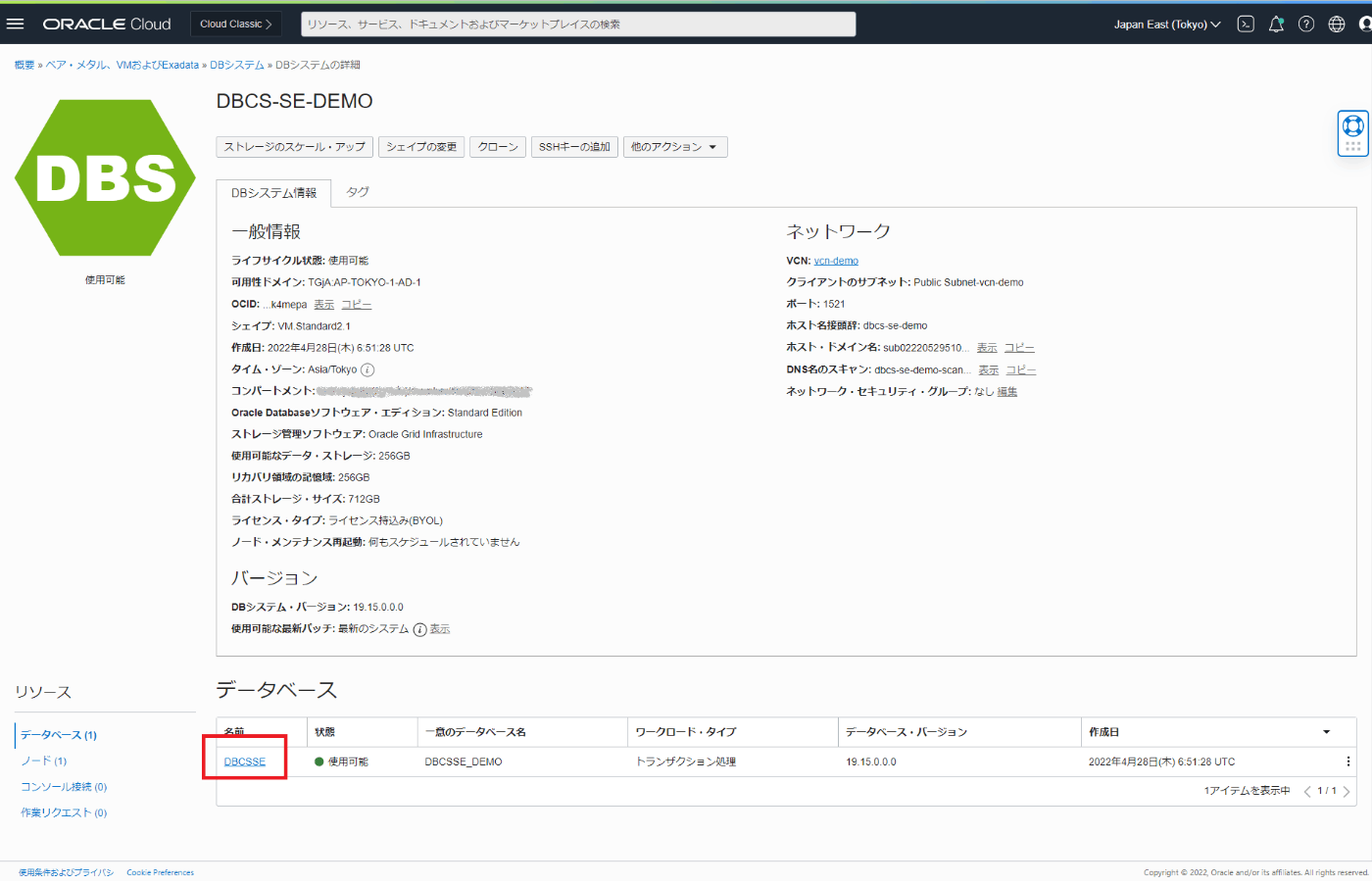Click クローン button
This screenshot has height=884, width=1372.
tap(498, 147)
